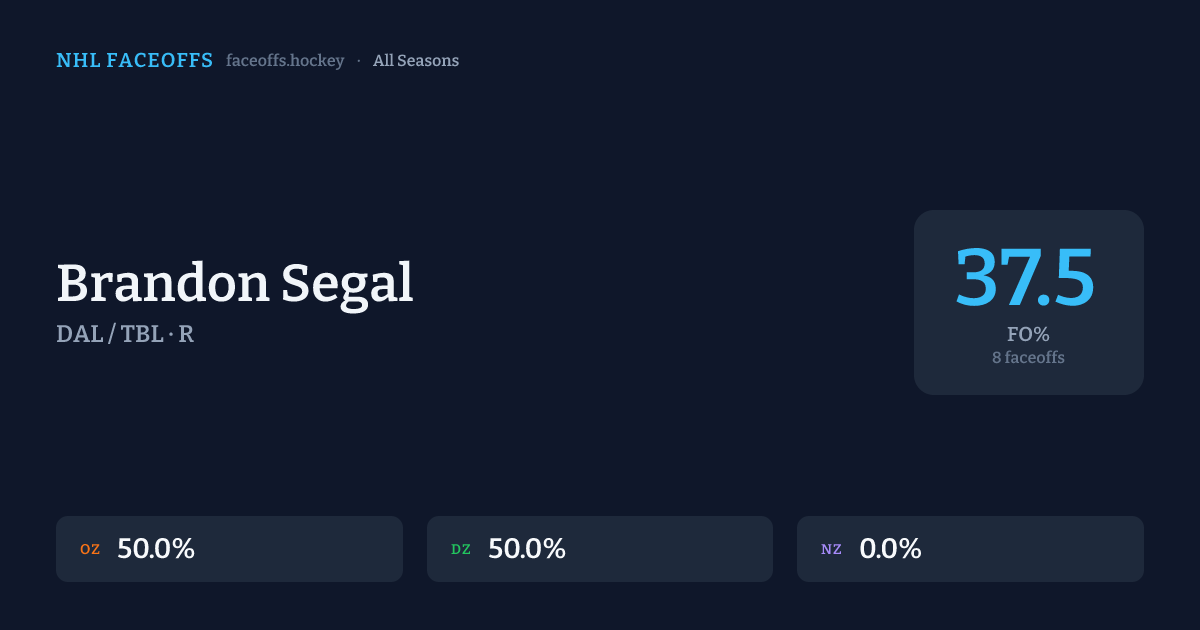The height and width of the screenshot is (630, 1200).
Task: Click the green DZ zone label
Action: [461, 549]
